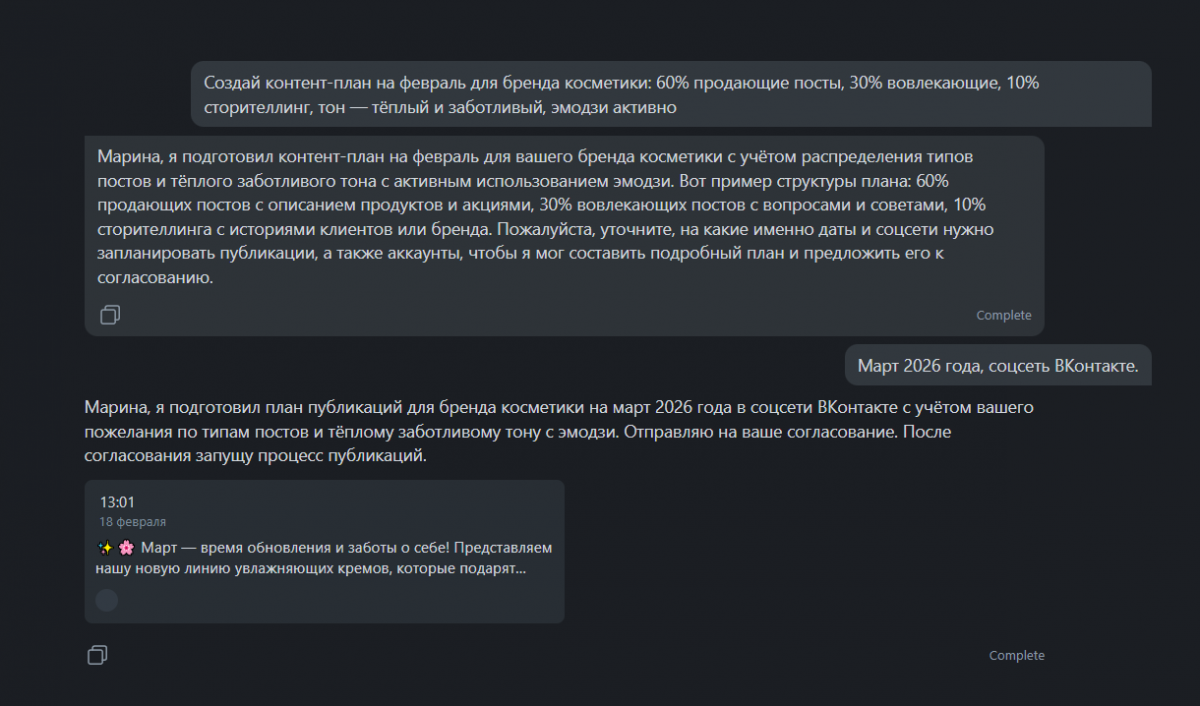Open the scheduled post preview card
This screenshot has height=706, width=1200.
(324, 552)
